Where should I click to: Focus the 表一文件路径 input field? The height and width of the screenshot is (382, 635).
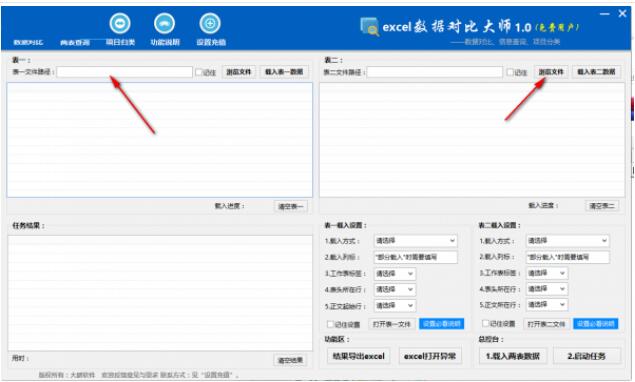coord(125,72)
